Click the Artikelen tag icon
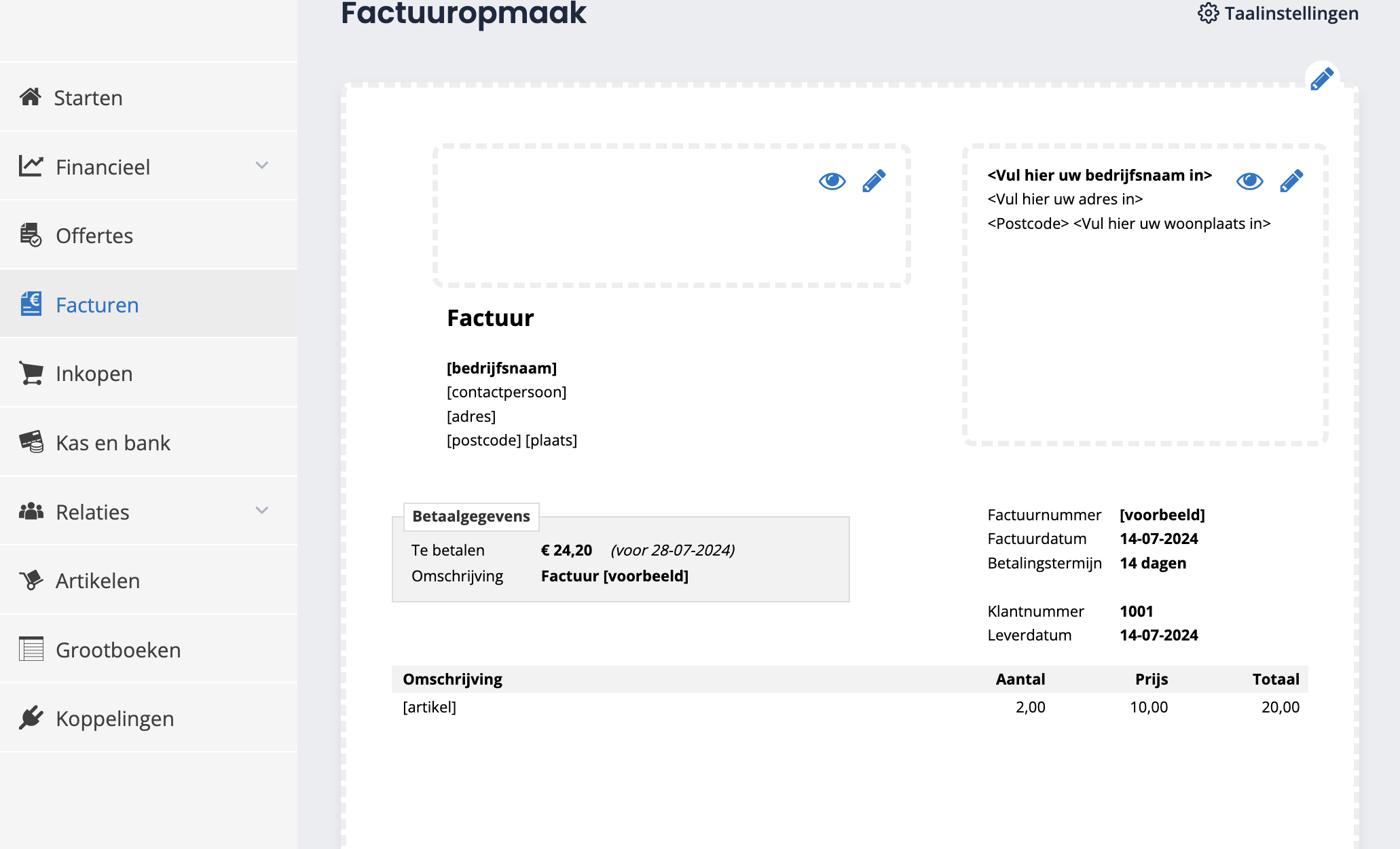1400x849 pixels. click(x=30, y=581)
